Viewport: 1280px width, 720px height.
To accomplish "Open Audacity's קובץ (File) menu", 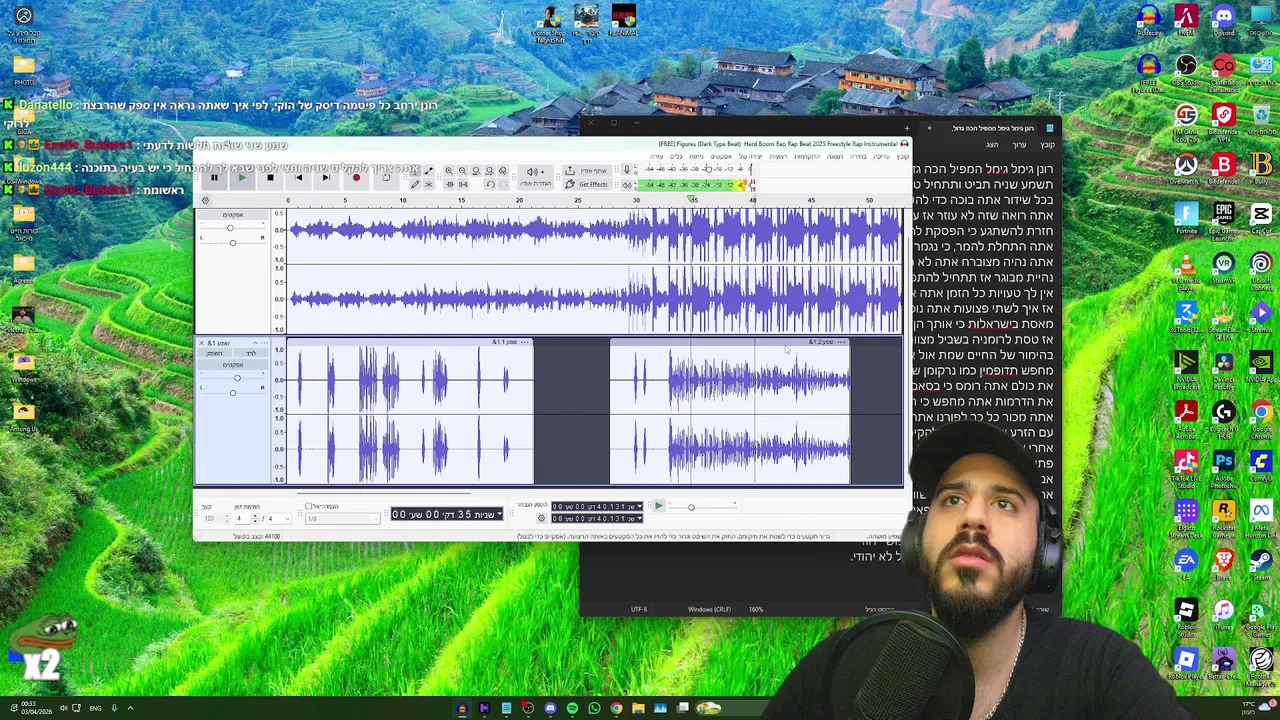I will (903, 156).
